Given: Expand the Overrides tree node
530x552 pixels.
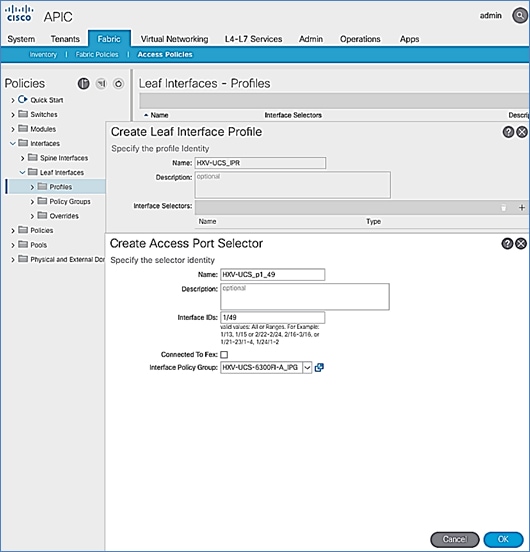Looking at the screenshot, I should click(32, 216).
